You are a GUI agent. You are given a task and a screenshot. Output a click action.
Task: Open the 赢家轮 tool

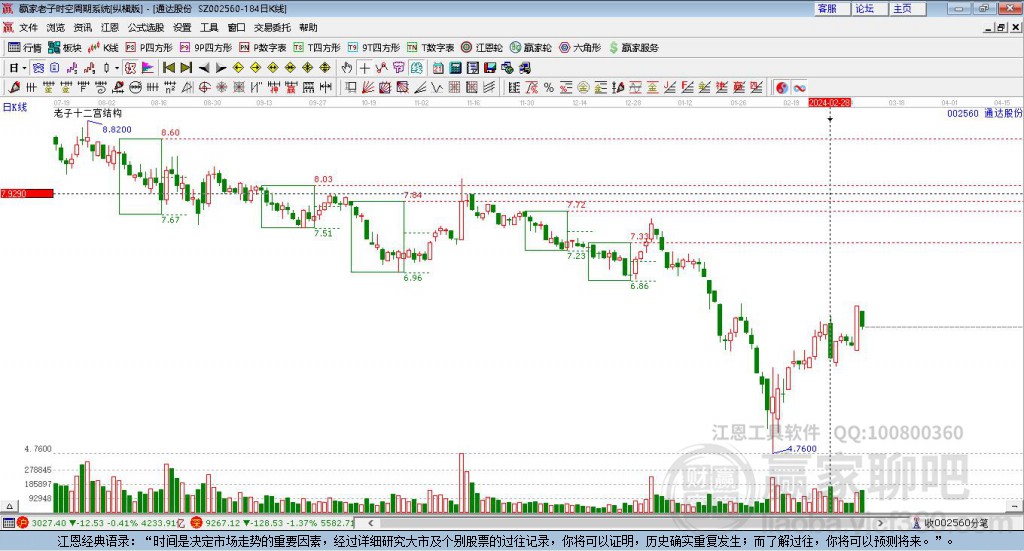(530, 48)
